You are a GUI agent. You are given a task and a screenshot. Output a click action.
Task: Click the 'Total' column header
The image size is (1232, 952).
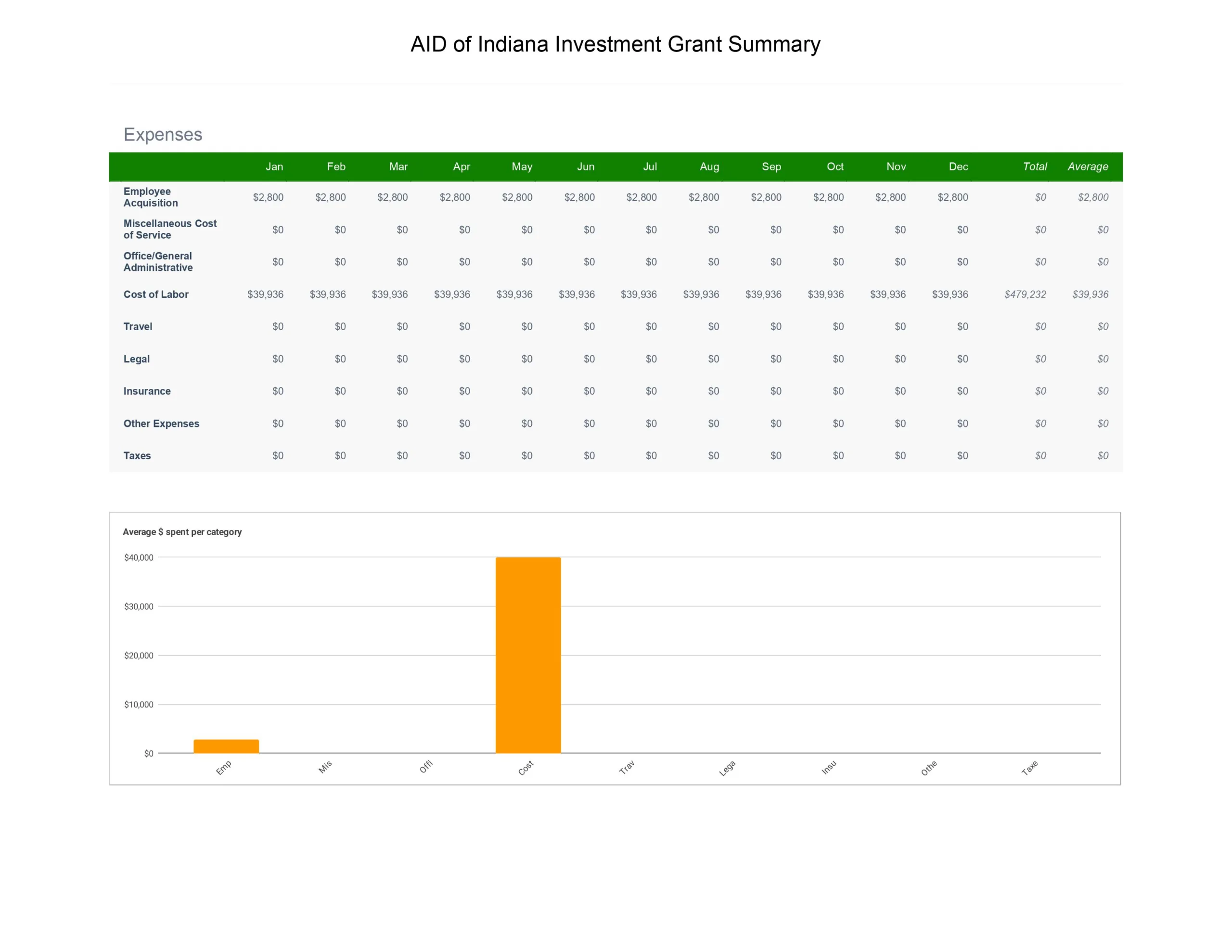[1035, 167]
